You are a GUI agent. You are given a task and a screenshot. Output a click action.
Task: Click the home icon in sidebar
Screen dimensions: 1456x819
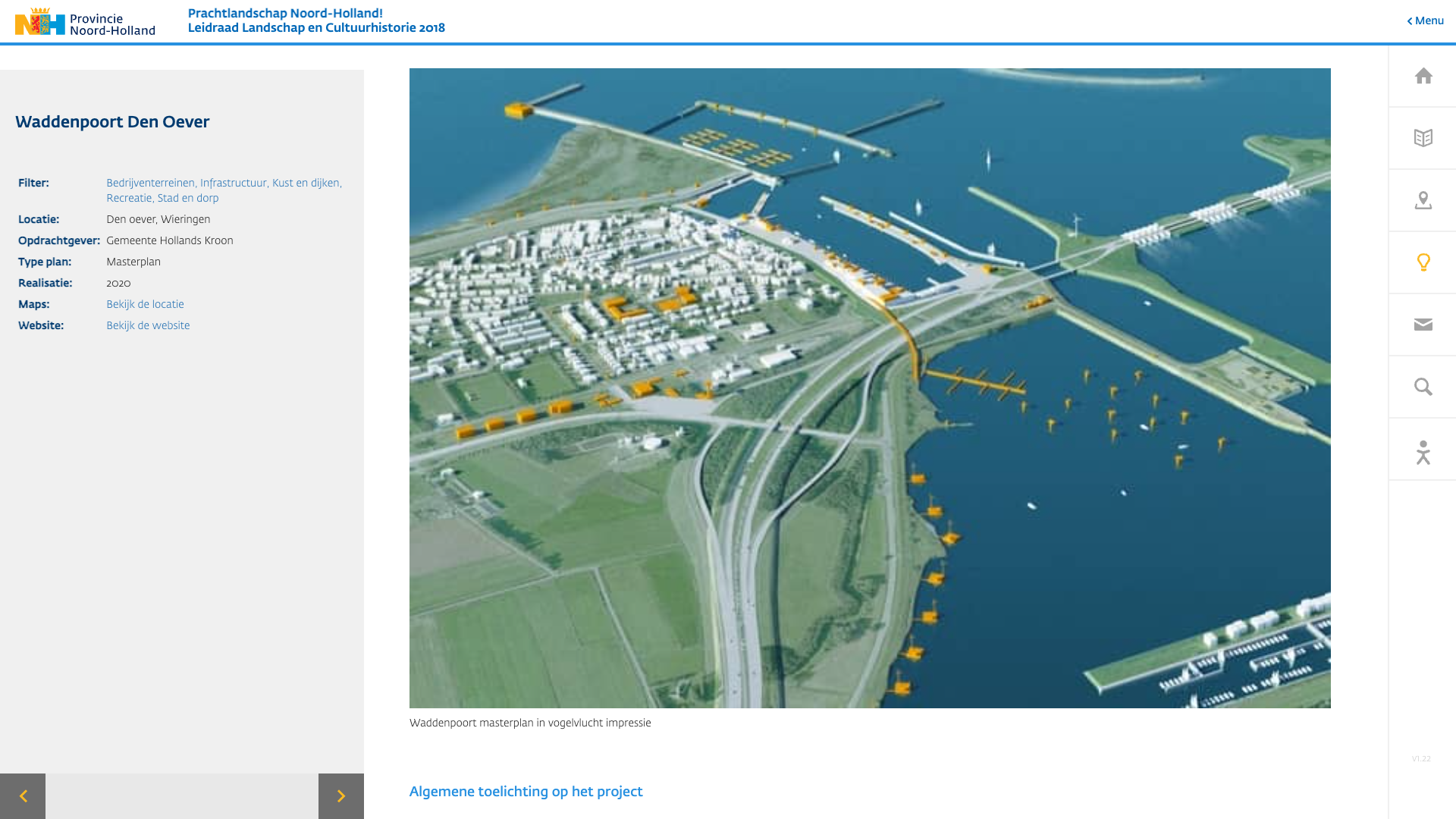pos(1423,76)
